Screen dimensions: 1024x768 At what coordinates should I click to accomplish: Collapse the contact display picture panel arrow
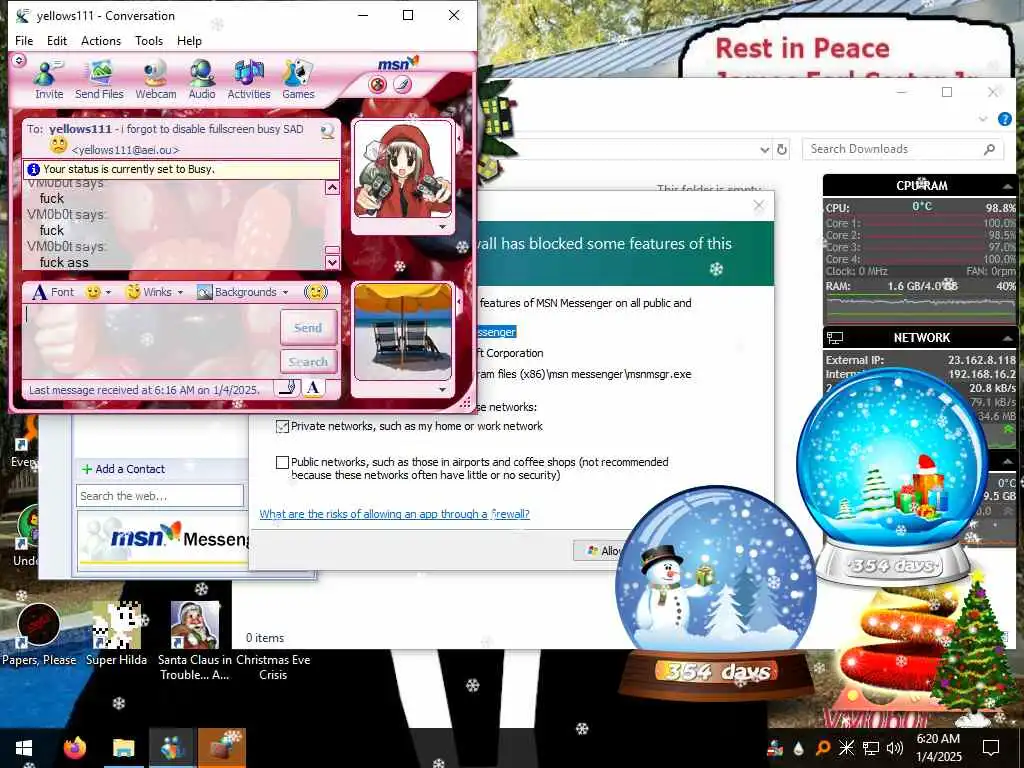coord(459,138)
